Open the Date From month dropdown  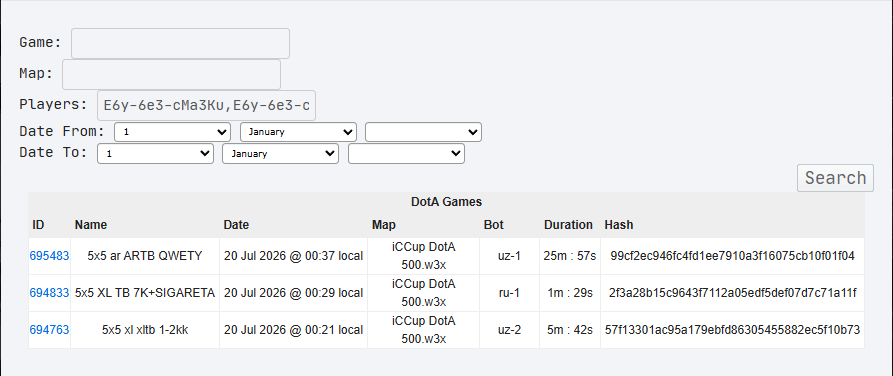(x=298, y=132)
